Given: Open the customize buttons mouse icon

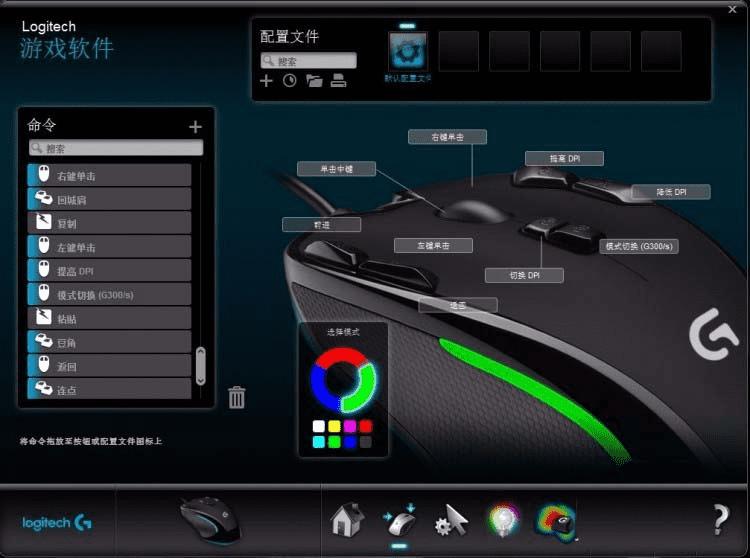Looking at the screenshot, I should pyautogui.click(x=400, y=521).
